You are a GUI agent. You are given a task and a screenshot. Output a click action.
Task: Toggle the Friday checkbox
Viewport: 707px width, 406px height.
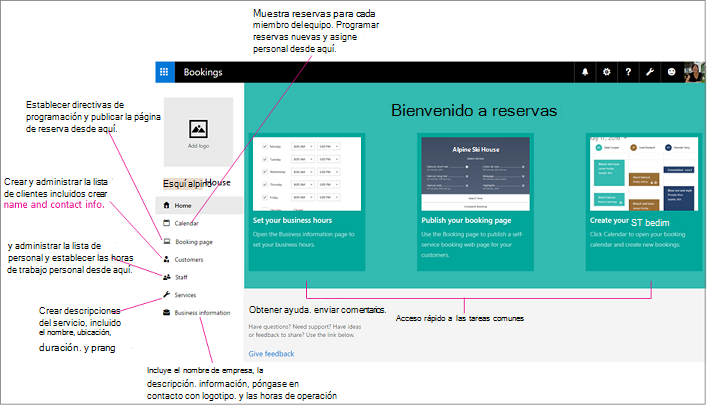click(x=263, y=198)
